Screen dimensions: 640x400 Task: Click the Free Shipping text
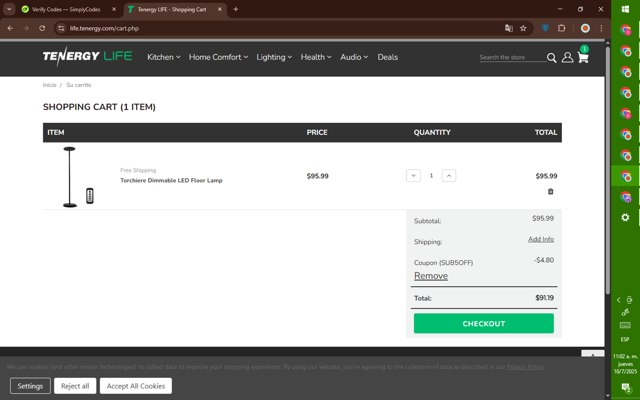click(x=138, y=170)
